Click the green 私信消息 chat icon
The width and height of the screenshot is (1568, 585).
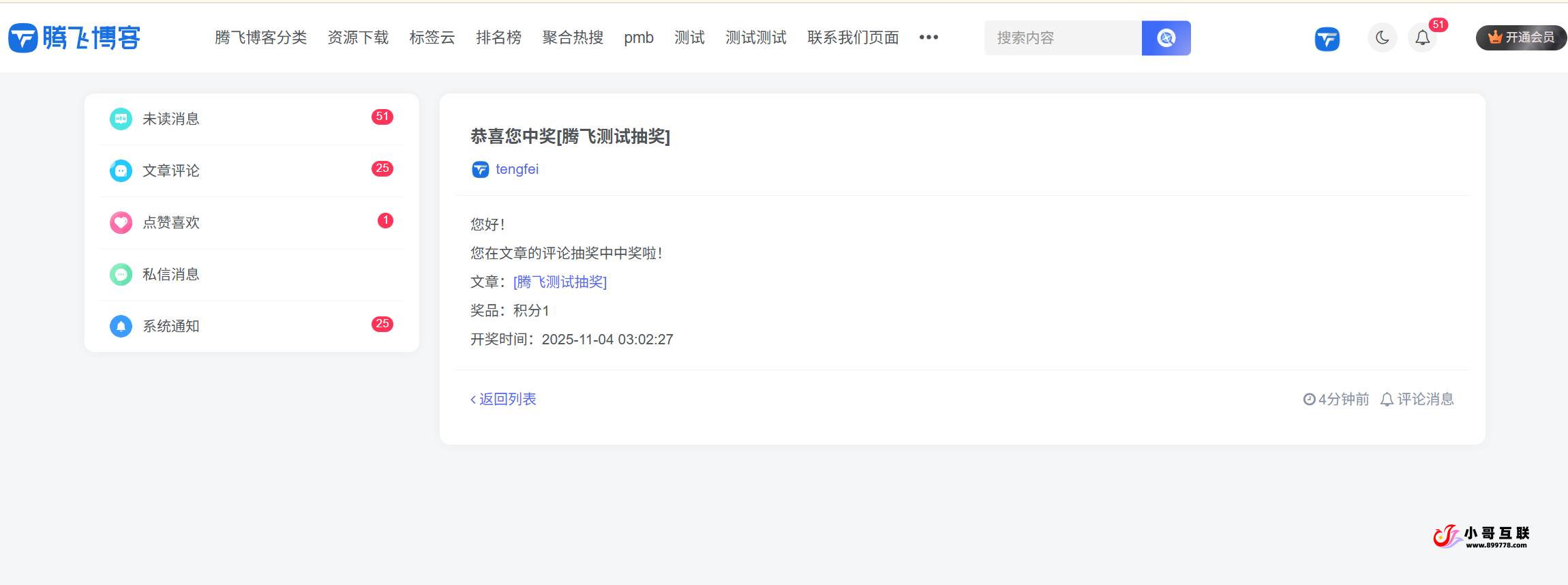tap(121, 274)
